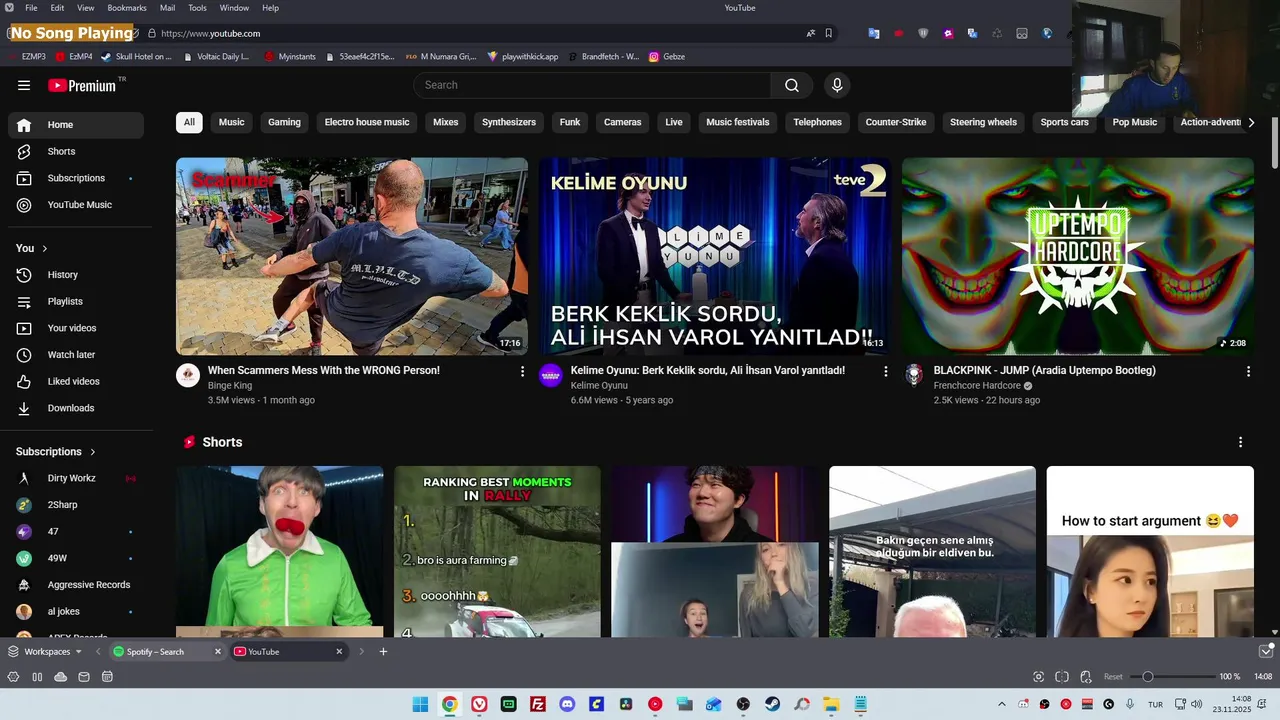The width and height of the screenshot is (1280, 720).
Task: Open the YouTube hamburger guide menu
Action: [x=24, y=85]
